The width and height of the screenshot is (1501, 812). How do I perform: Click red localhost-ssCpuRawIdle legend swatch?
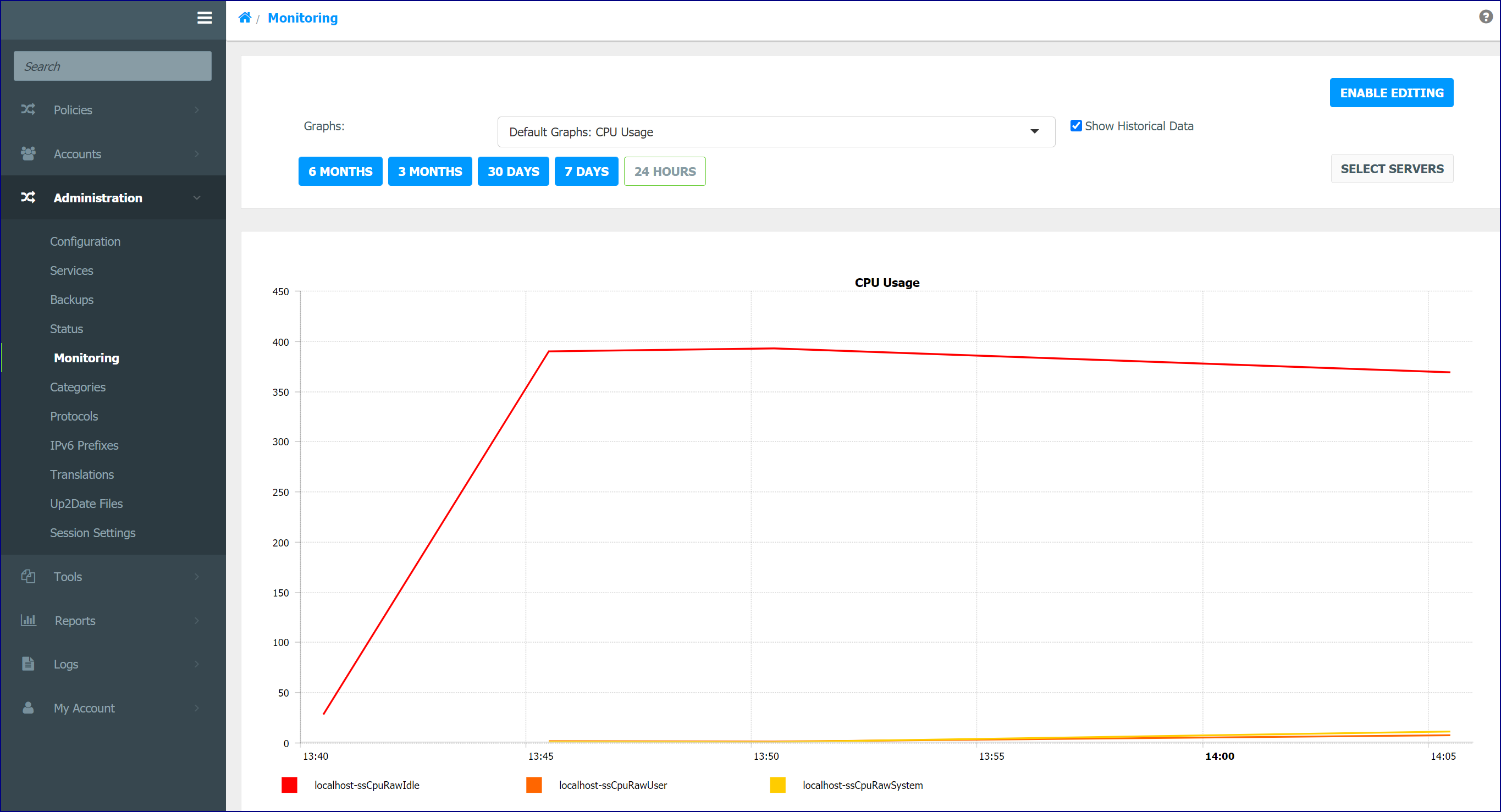pos(290,785)
